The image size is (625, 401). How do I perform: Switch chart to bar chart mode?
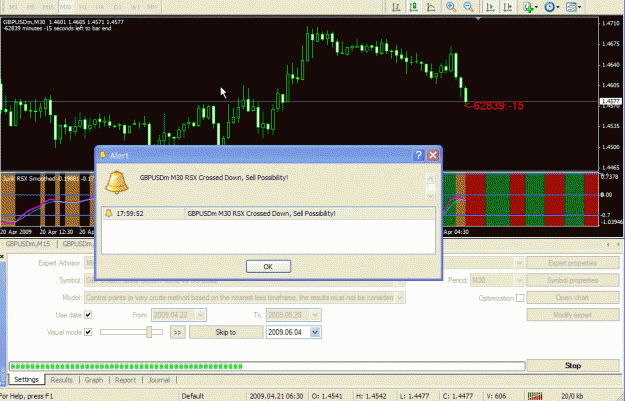click(396, 7)
